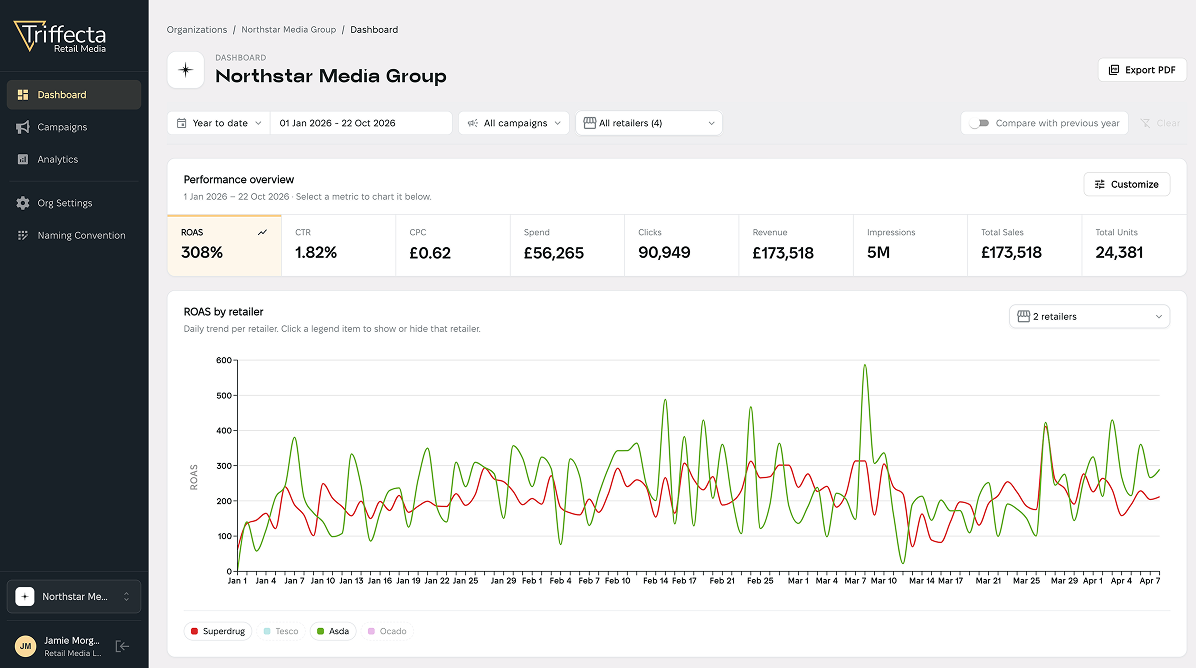1196x668 pixels.
Task: Click the megaphone icon in All campaigns filter
Action: tap(473, 123)
